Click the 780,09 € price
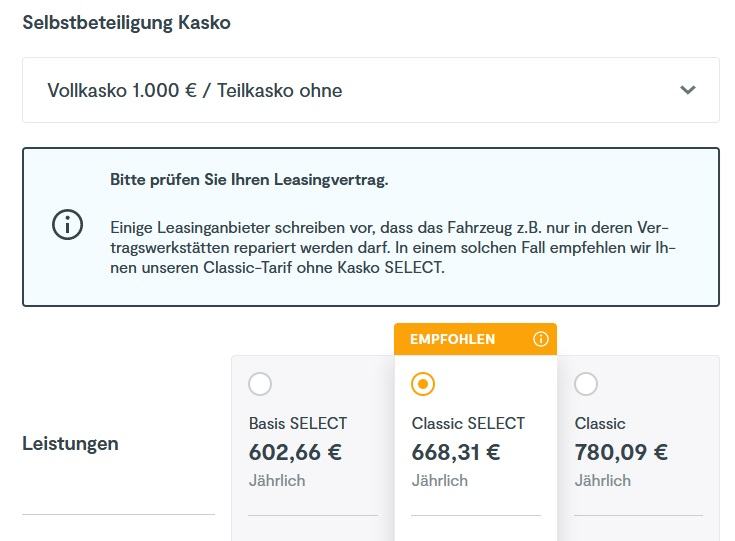 pyautogui.click(x=621, y=452)
